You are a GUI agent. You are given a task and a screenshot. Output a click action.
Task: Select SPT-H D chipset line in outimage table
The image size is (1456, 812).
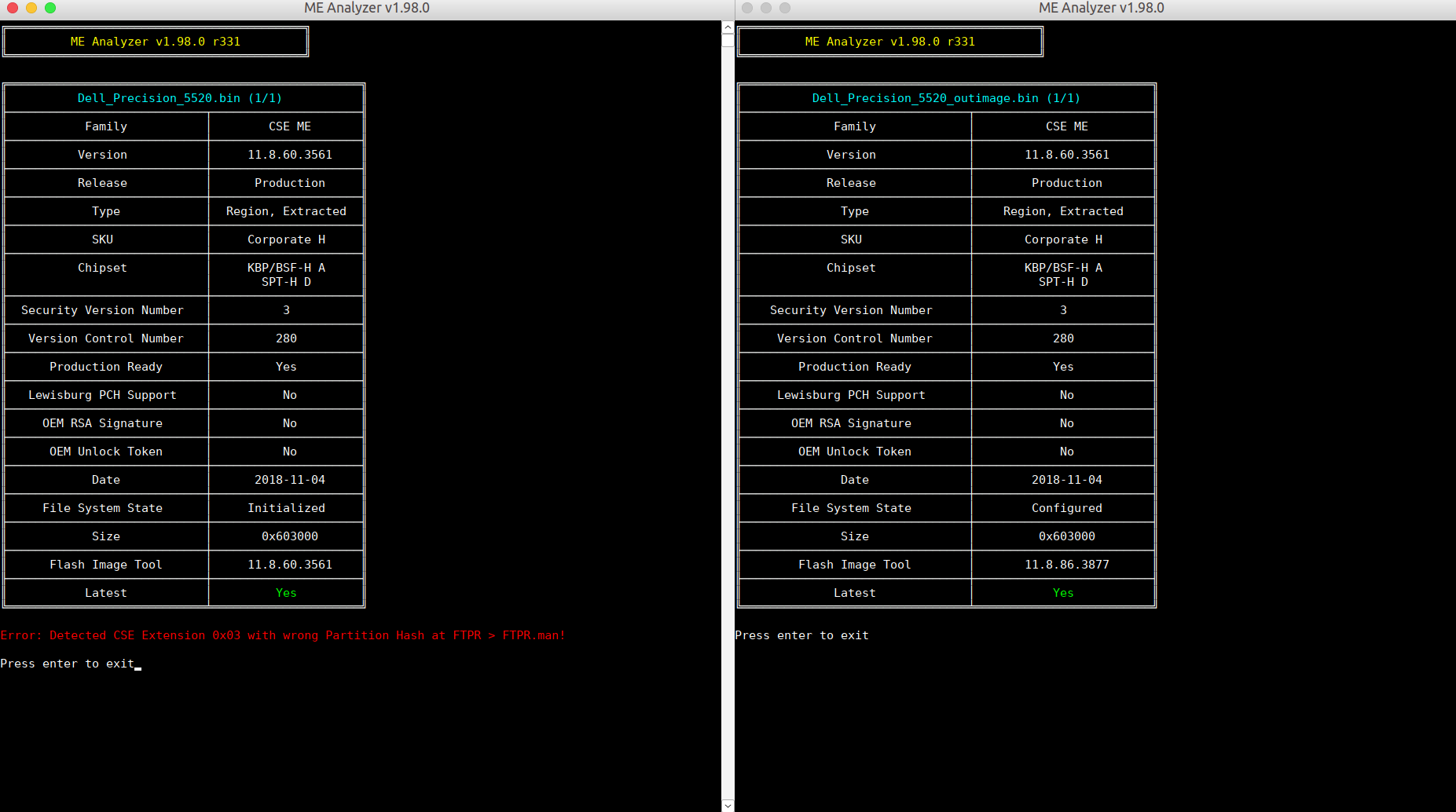tap(1063, 282)
